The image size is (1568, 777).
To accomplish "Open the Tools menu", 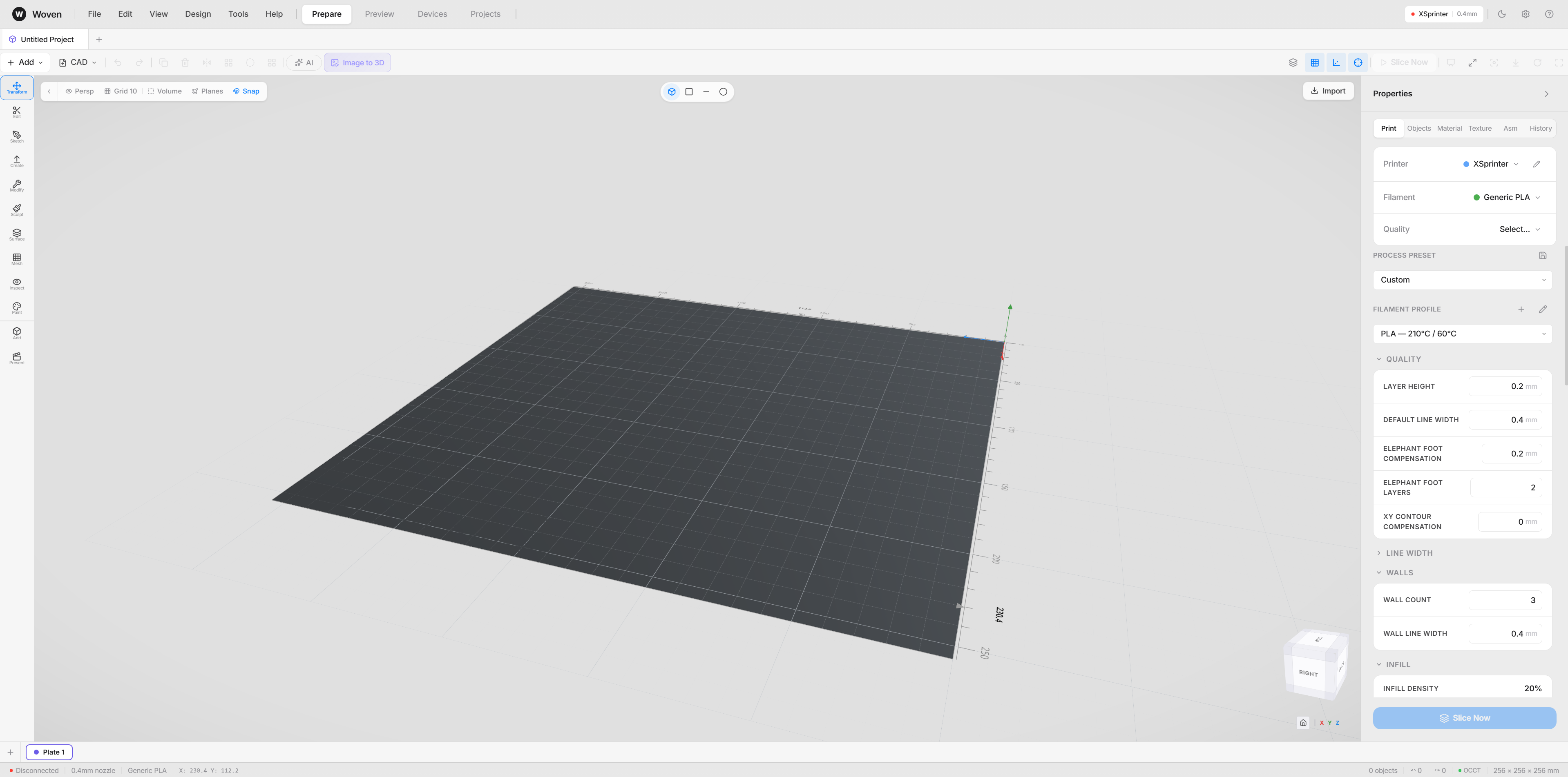I will (x=238, y=13).
